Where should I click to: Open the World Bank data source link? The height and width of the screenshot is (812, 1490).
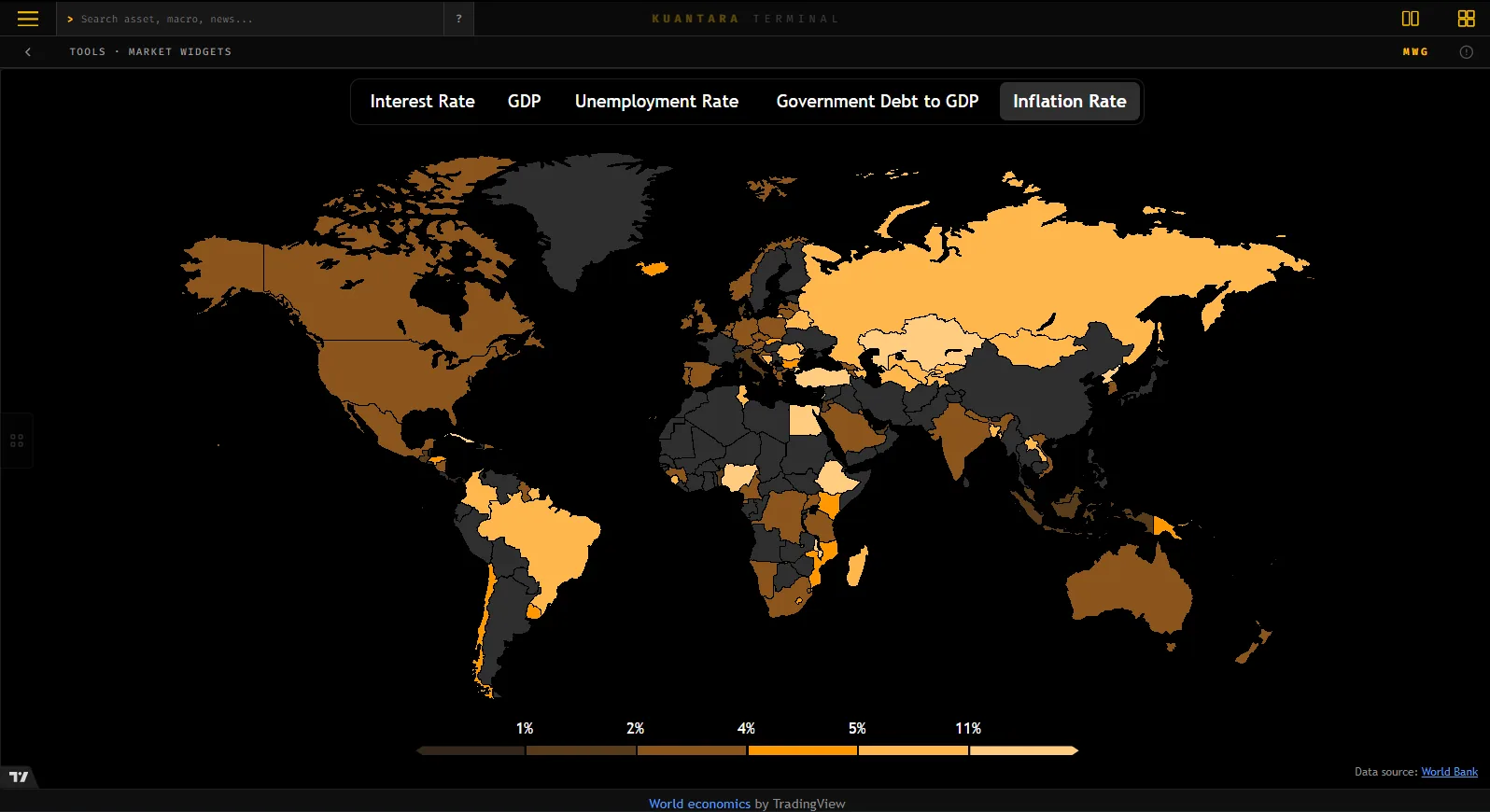click(1449, 772)
